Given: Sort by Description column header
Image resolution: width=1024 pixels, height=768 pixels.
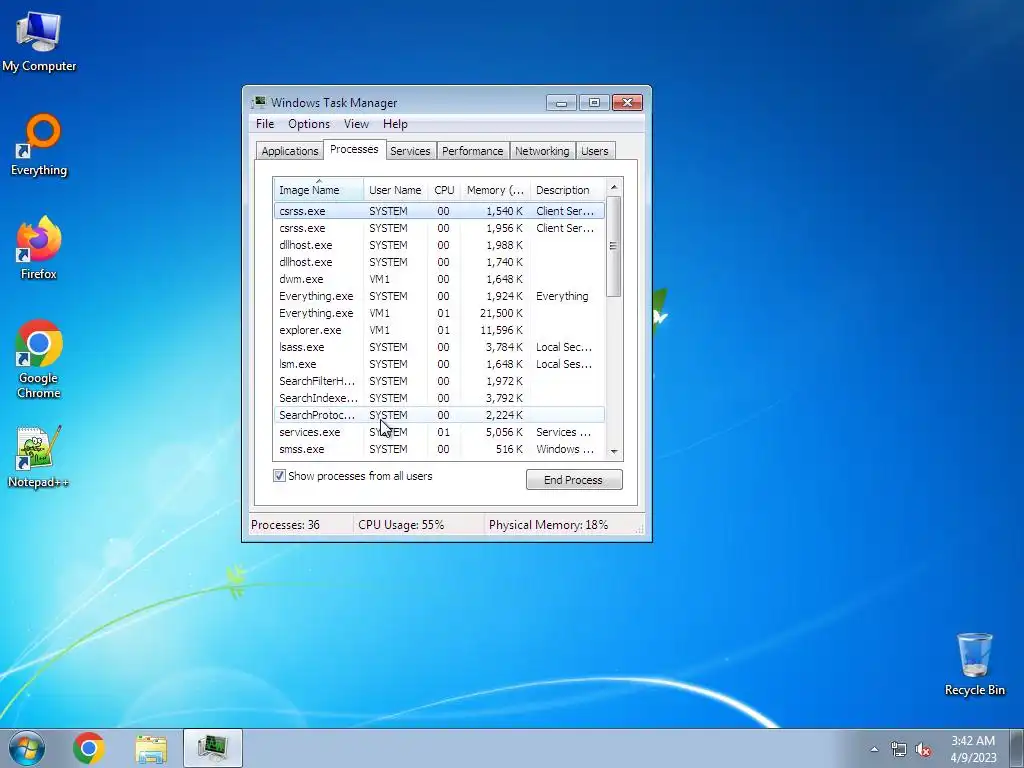Looking at the screenshot, I should (x=568, y=190).
